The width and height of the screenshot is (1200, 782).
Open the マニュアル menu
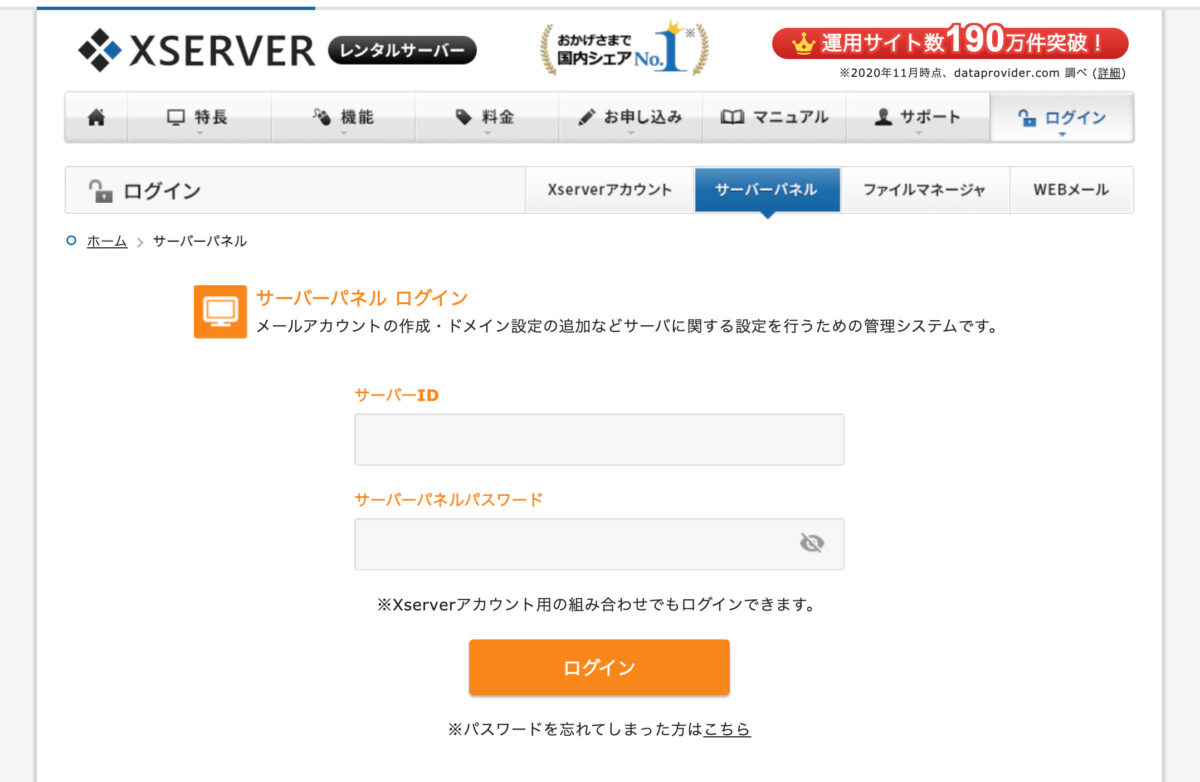[775, 118]
